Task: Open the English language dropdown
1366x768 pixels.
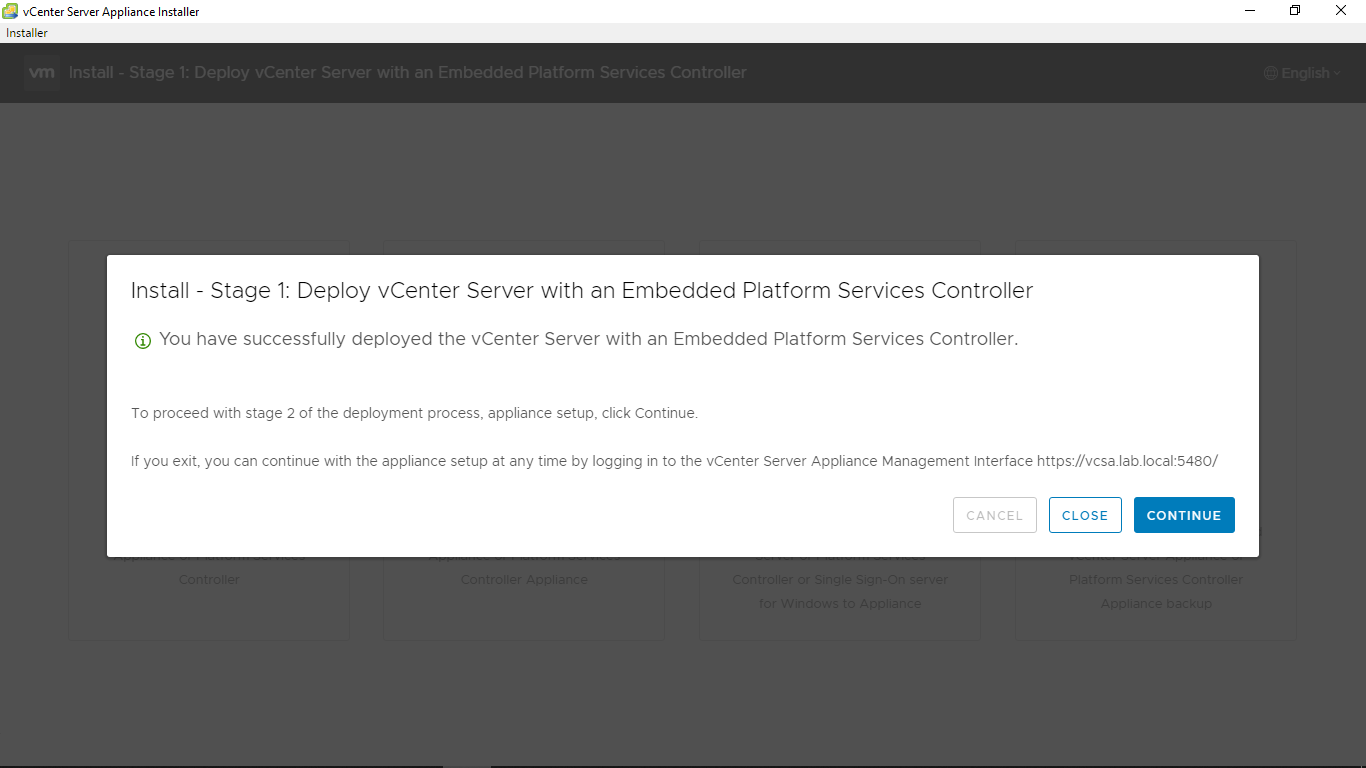Action: click(1303, 73)
